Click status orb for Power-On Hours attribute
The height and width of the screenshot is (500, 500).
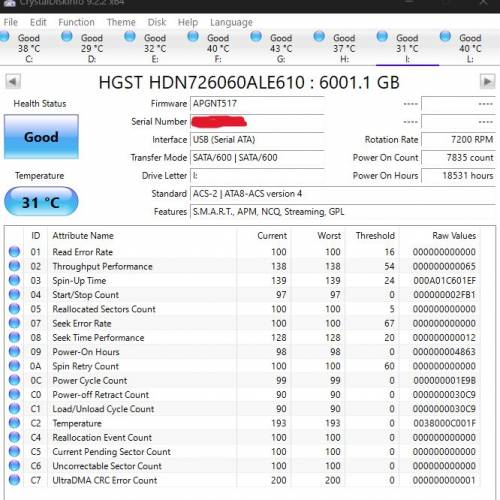coord(14,352)
